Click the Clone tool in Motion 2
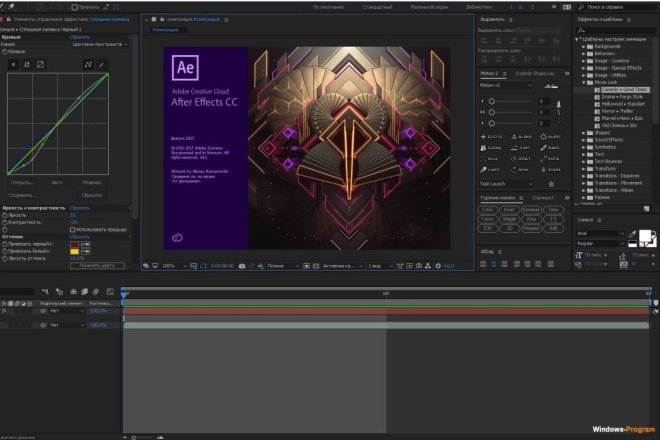This screenshot has width=660, height=440. click(x=491, y=148)
